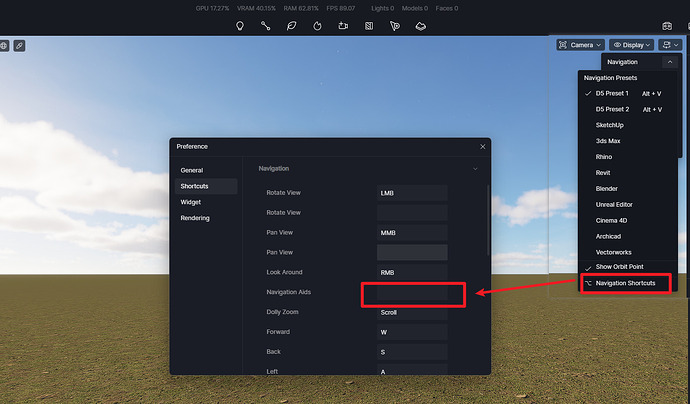Viewport: 690px width, 404px height.
Task: Select D5 Preset 2 navigation preset
Action: (612, 109)
